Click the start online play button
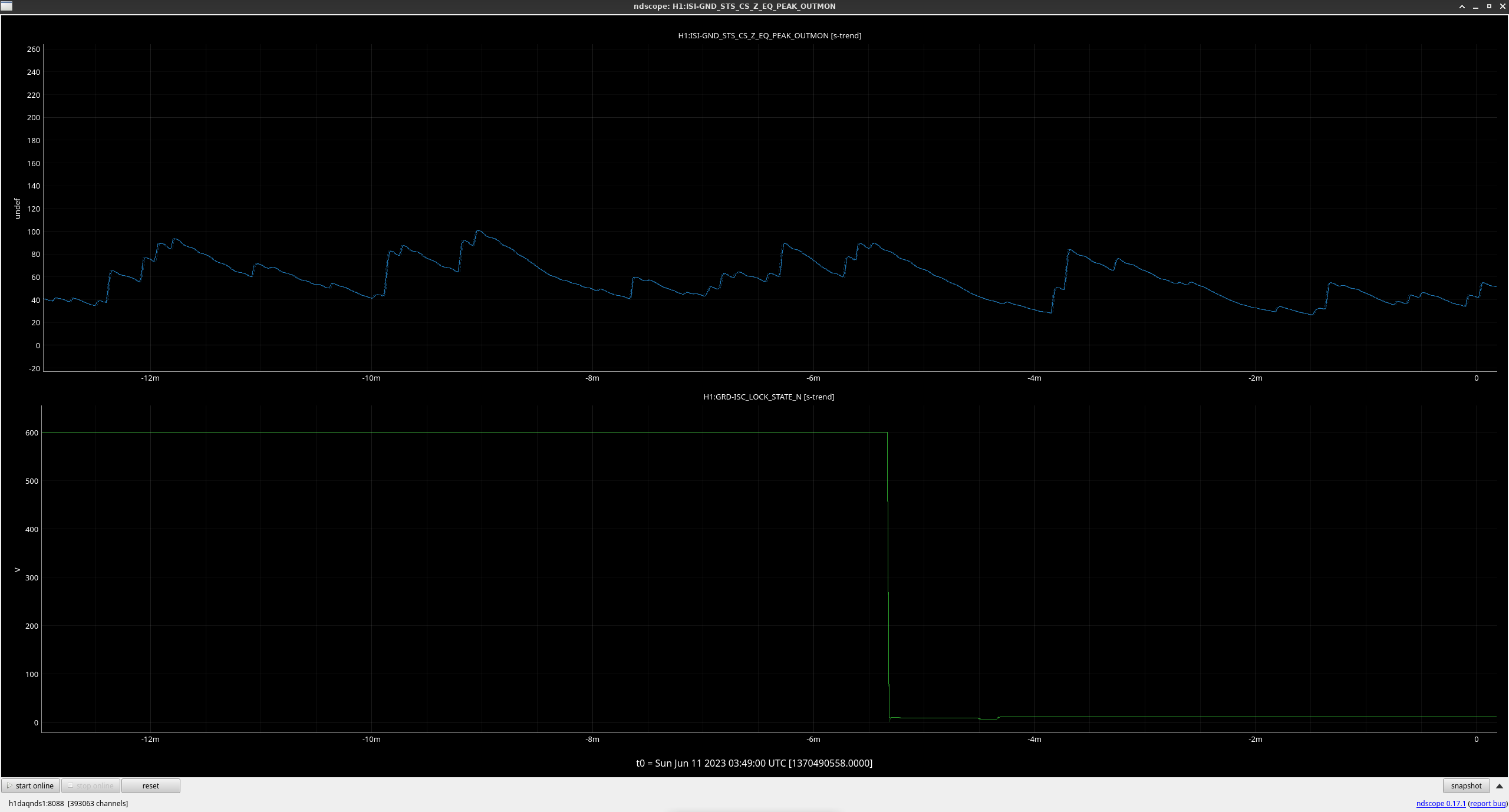This screenshot has height=812, width=1509. (31, 785)
